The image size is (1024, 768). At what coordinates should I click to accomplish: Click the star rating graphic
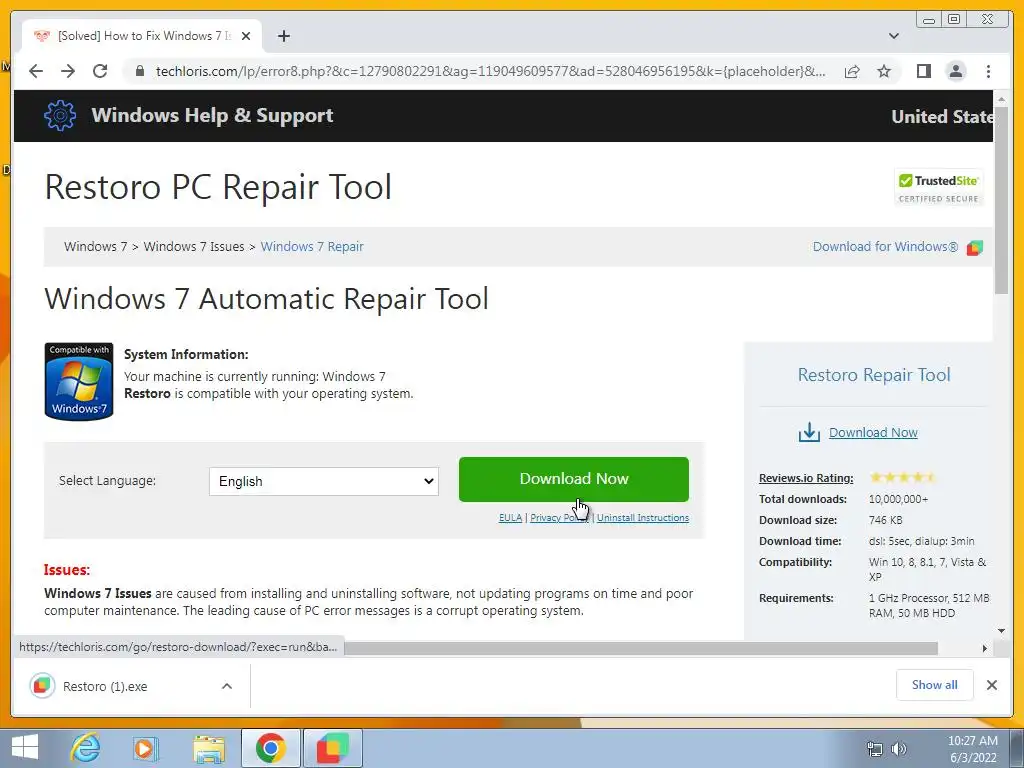903,477
